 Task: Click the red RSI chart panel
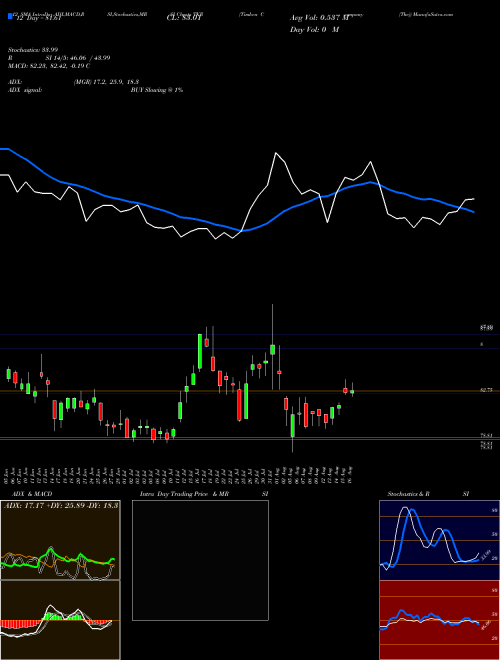439,620
